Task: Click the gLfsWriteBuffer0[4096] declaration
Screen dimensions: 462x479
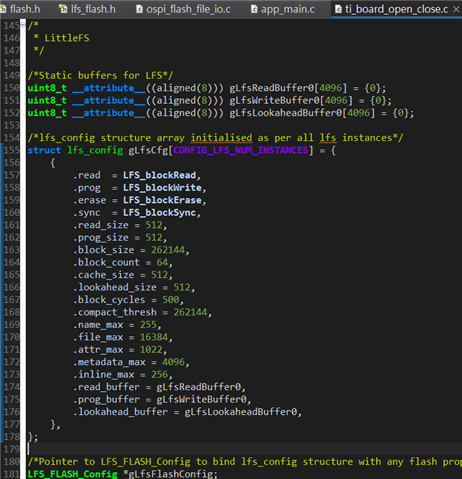Action: point(291,100)
